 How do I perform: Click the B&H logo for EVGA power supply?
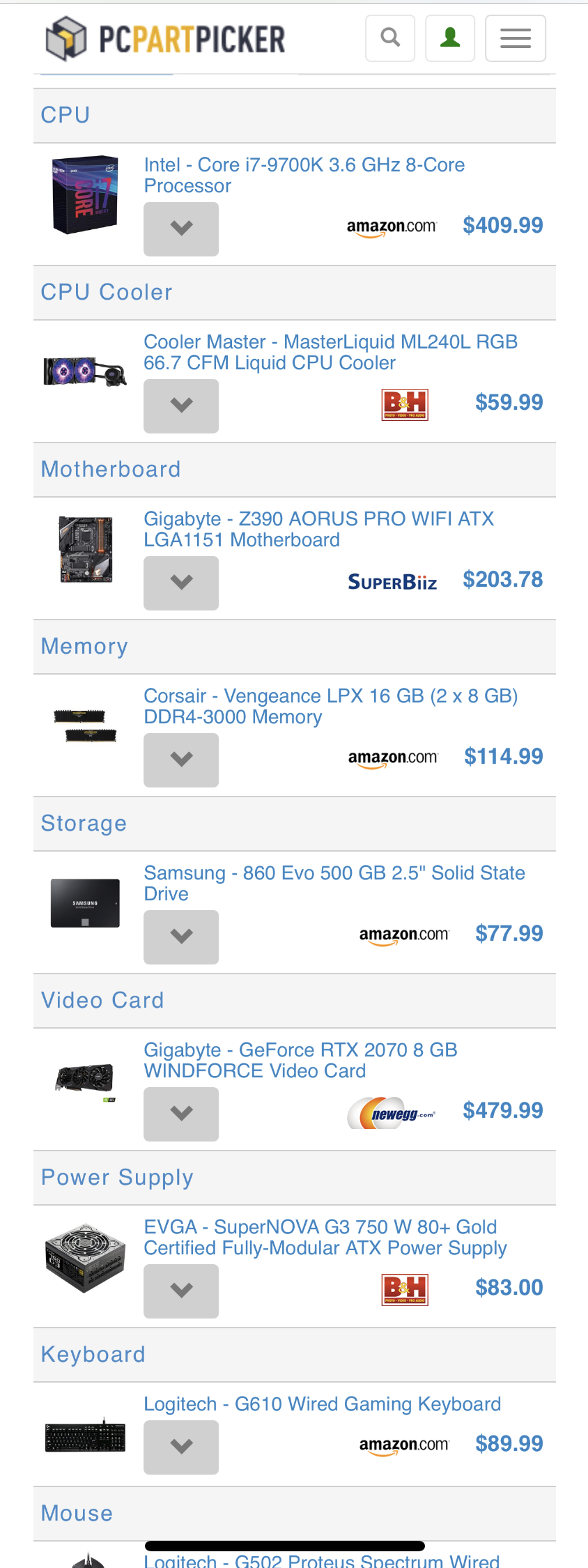pos(405,1289)
